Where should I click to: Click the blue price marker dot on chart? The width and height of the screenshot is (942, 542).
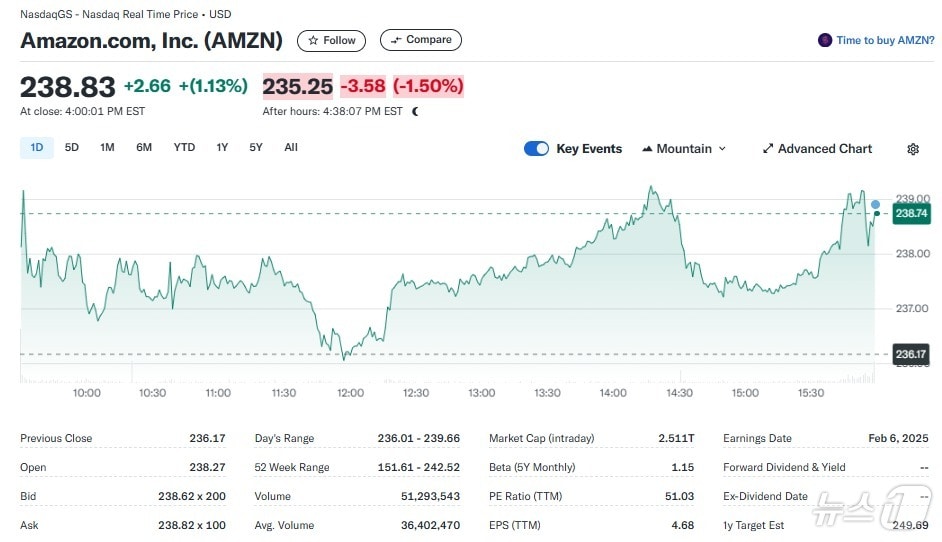click(876, 204)
